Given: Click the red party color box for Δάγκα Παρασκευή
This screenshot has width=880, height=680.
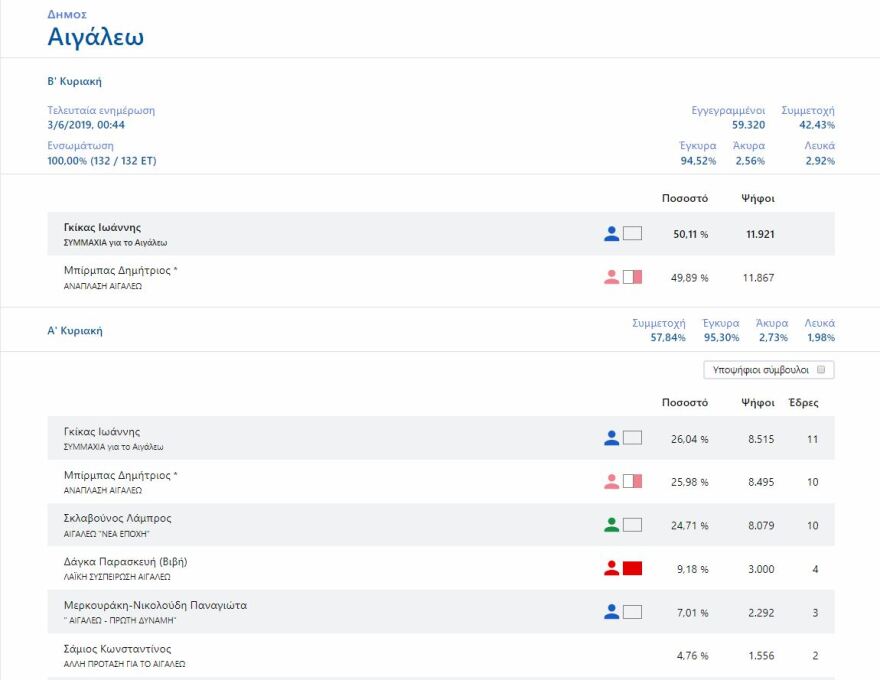Looking at the screenshot, I should point(632,568).
